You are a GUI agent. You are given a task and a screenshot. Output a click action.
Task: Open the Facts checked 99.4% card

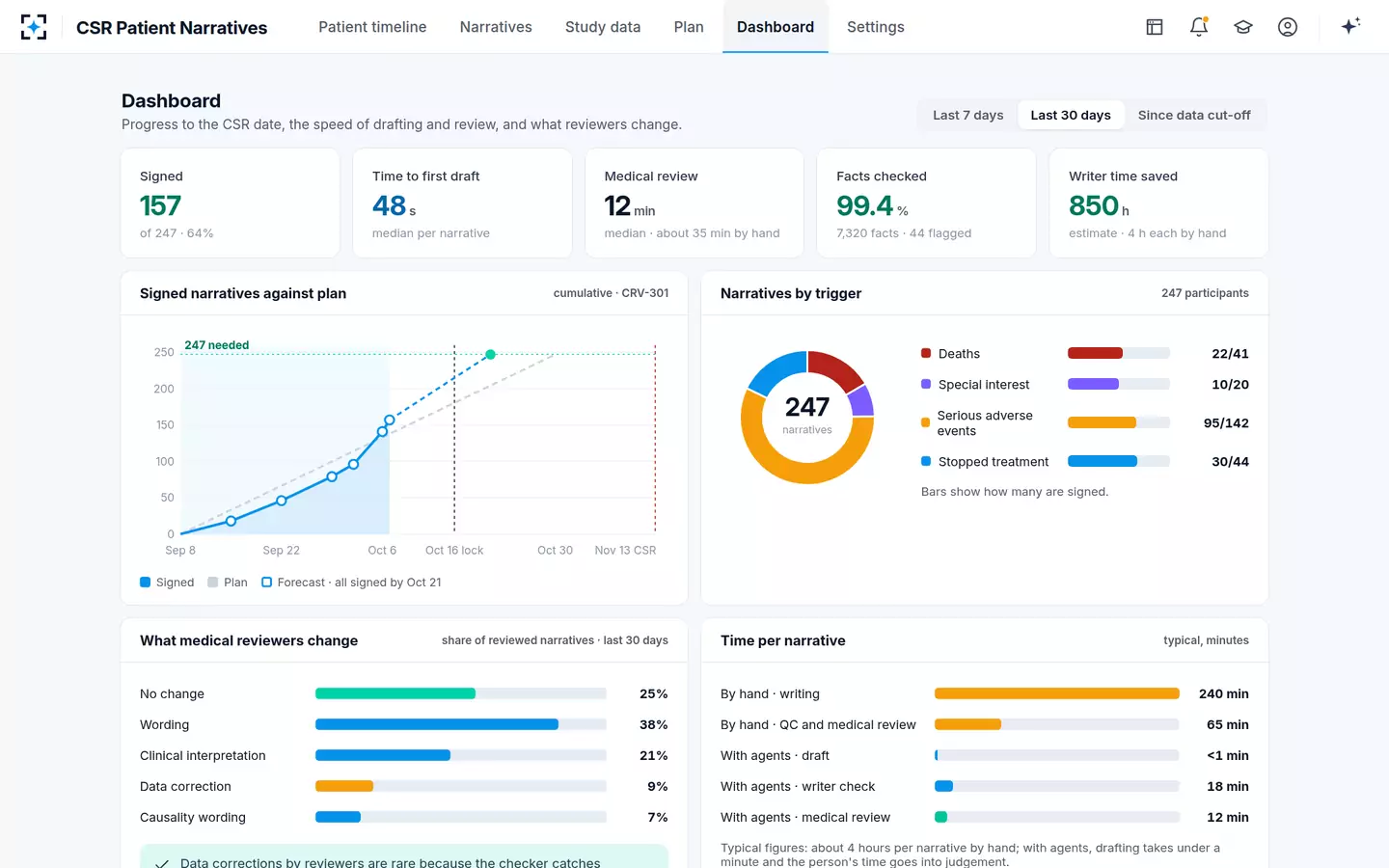point(926,203)
